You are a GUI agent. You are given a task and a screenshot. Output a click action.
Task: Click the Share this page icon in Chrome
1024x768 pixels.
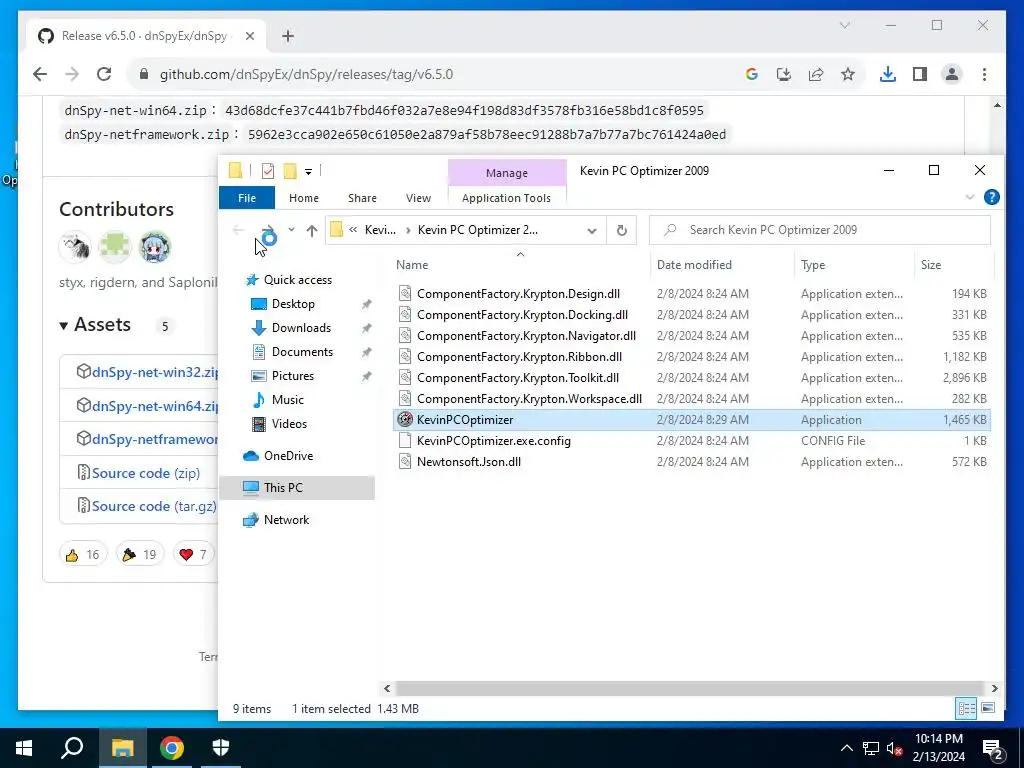coord(816,74)
